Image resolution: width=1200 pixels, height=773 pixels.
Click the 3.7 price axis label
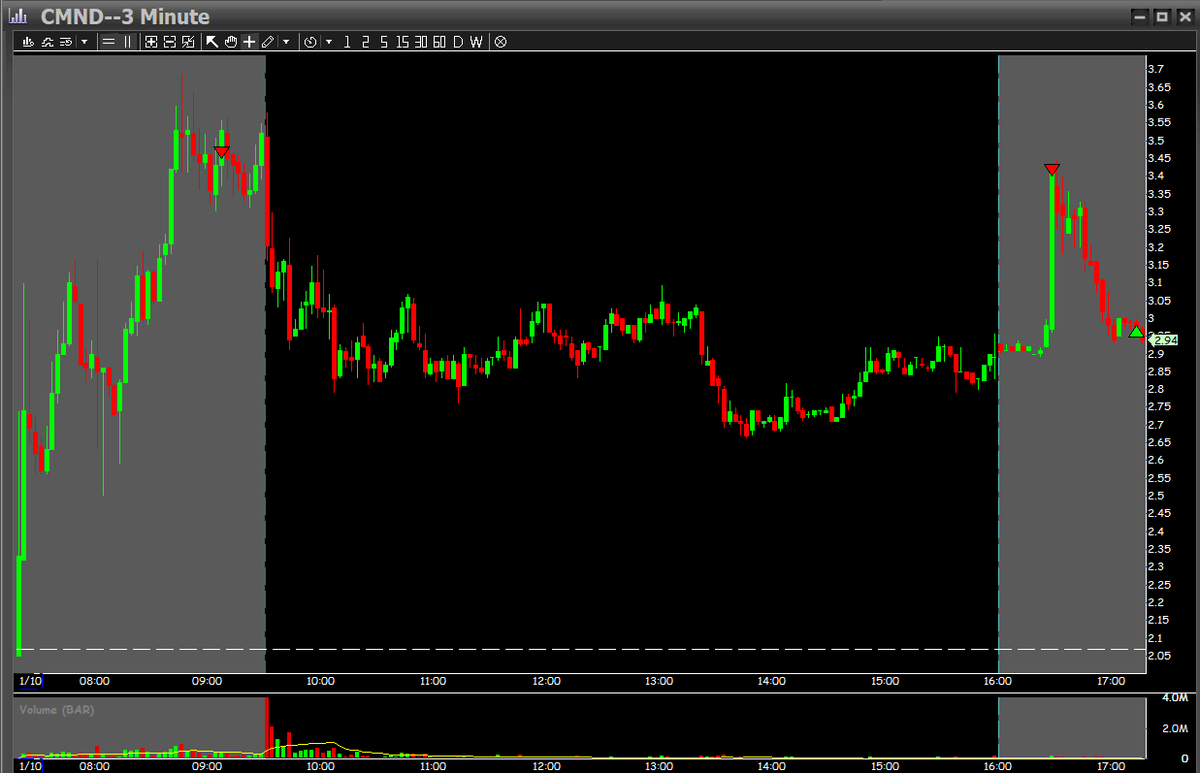click(x=1154, y=69)
